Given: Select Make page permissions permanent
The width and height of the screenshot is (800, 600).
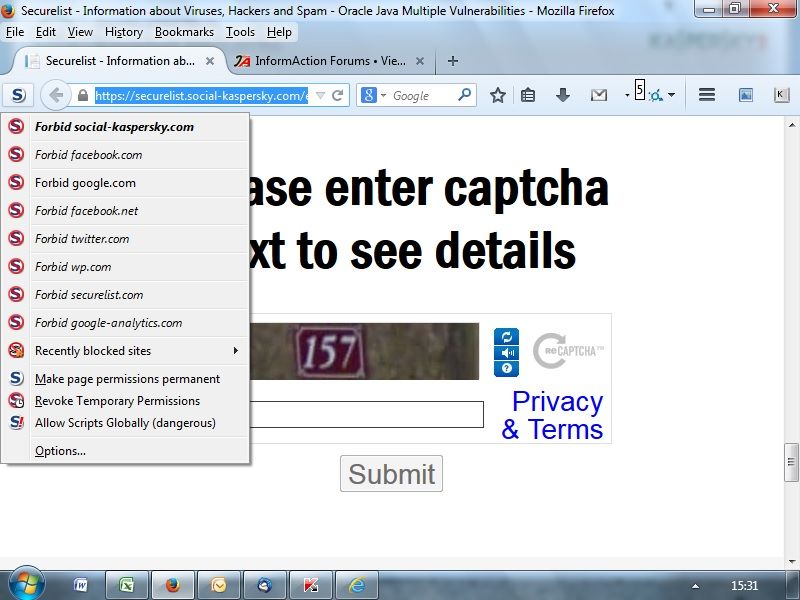Looking at the screenshot, I should coord(126,379).
